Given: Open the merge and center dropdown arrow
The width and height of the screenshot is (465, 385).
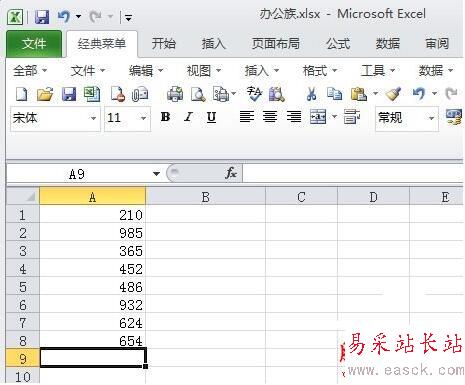Looking at the screenshot, I should coord(335,117).
